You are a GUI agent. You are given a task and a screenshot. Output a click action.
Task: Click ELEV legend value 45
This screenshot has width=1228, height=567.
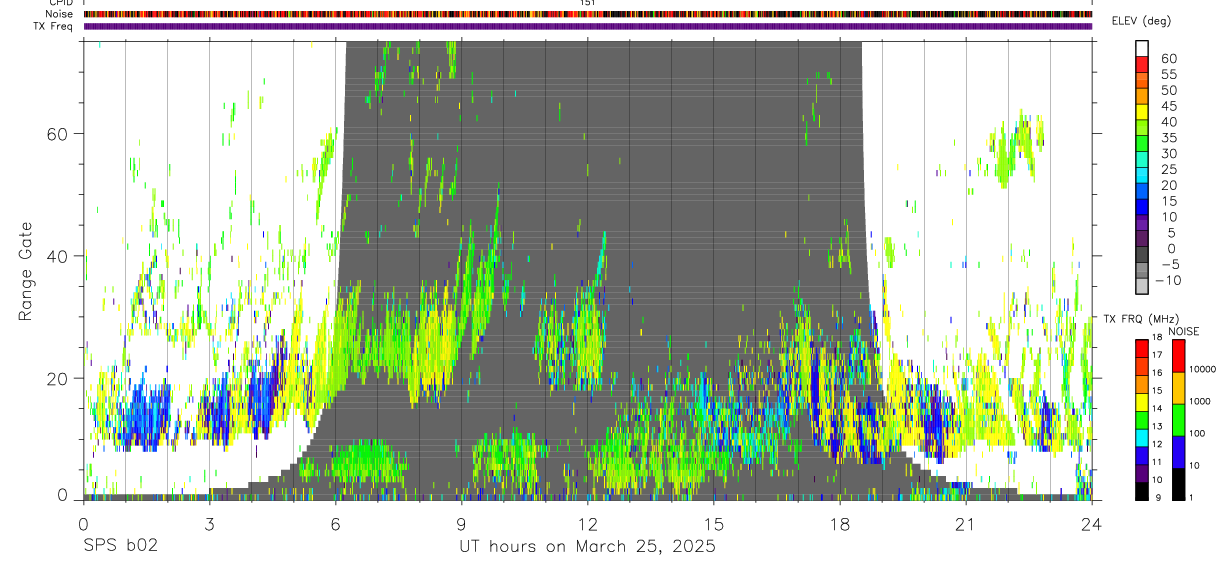(1168, 107)
